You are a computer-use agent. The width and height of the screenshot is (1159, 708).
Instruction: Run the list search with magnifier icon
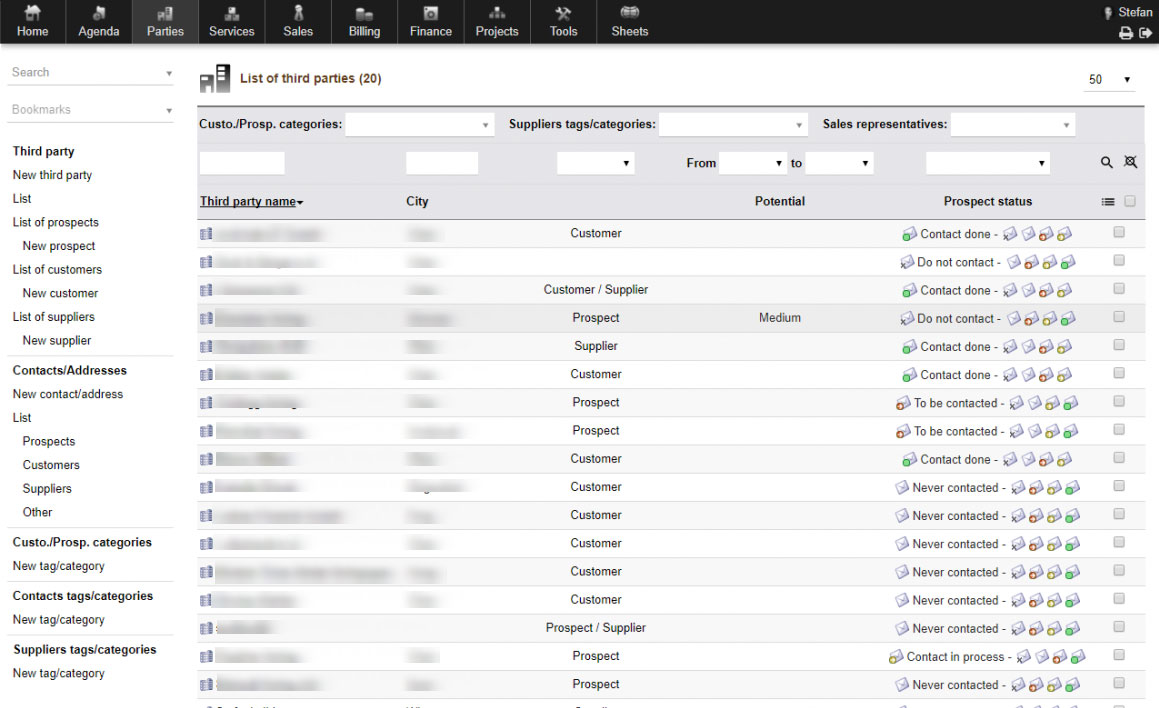1107,163
